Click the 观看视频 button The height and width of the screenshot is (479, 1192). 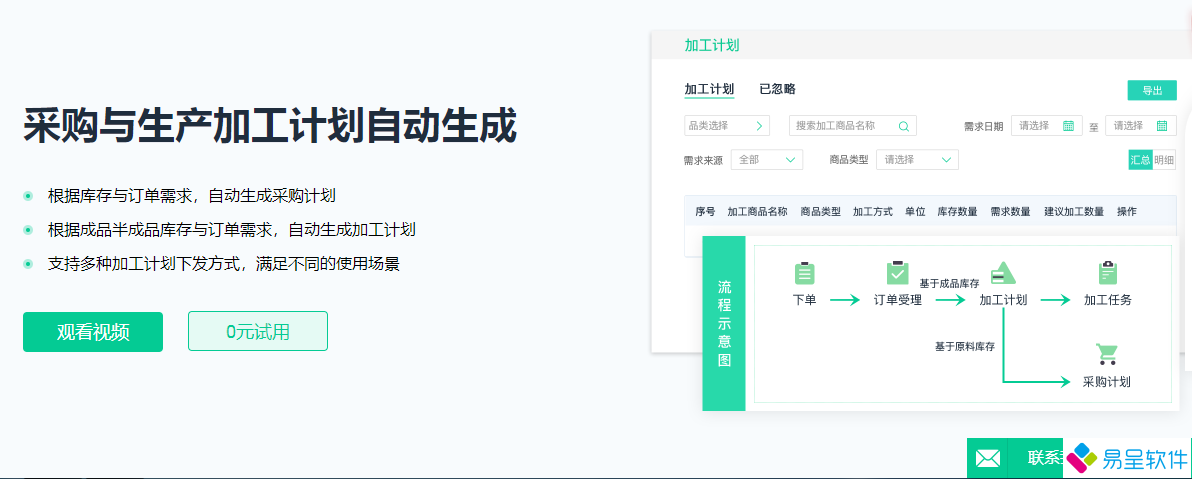coord(93,331)
